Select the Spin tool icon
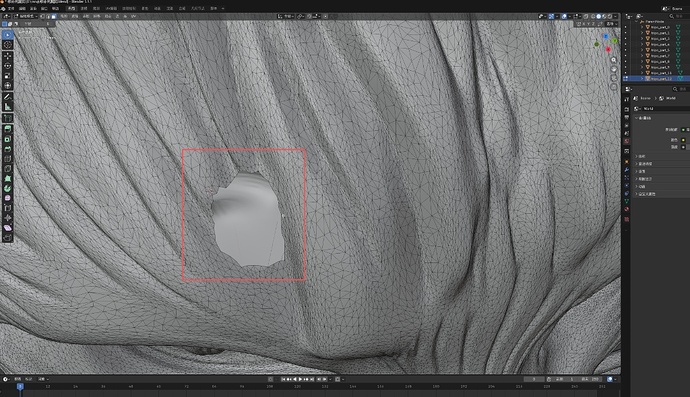This screenshot has width=690, height=397. pos(7,188)
